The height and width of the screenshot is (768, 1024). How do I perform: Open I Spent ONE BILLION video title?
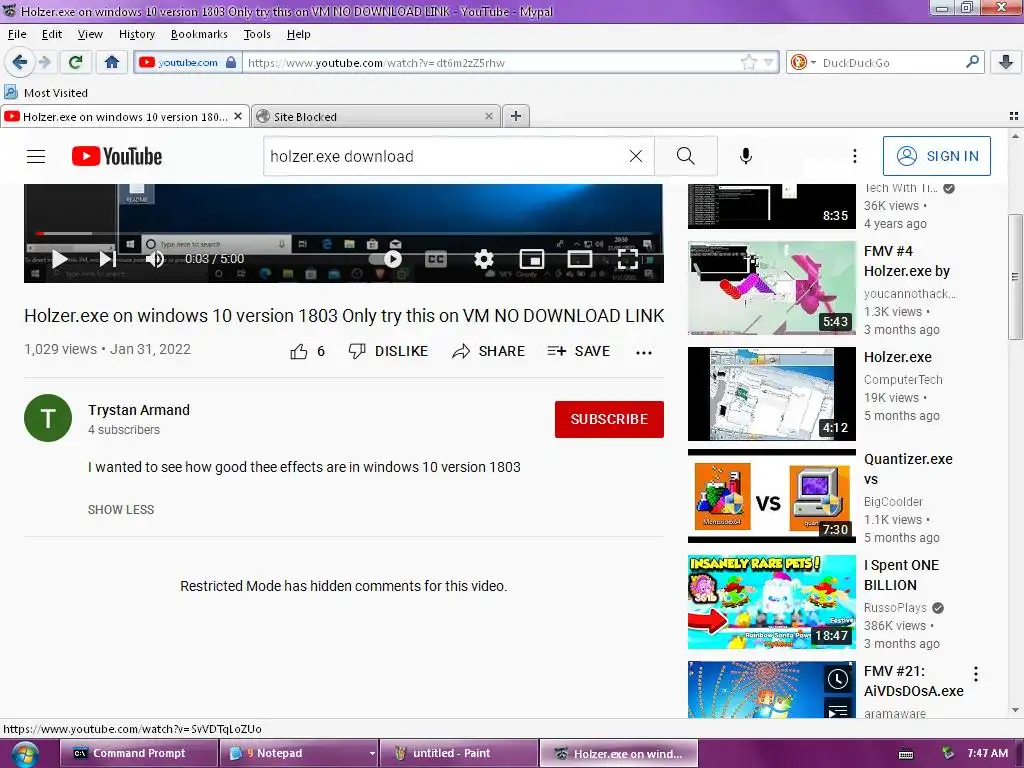(x=901, y=575)
